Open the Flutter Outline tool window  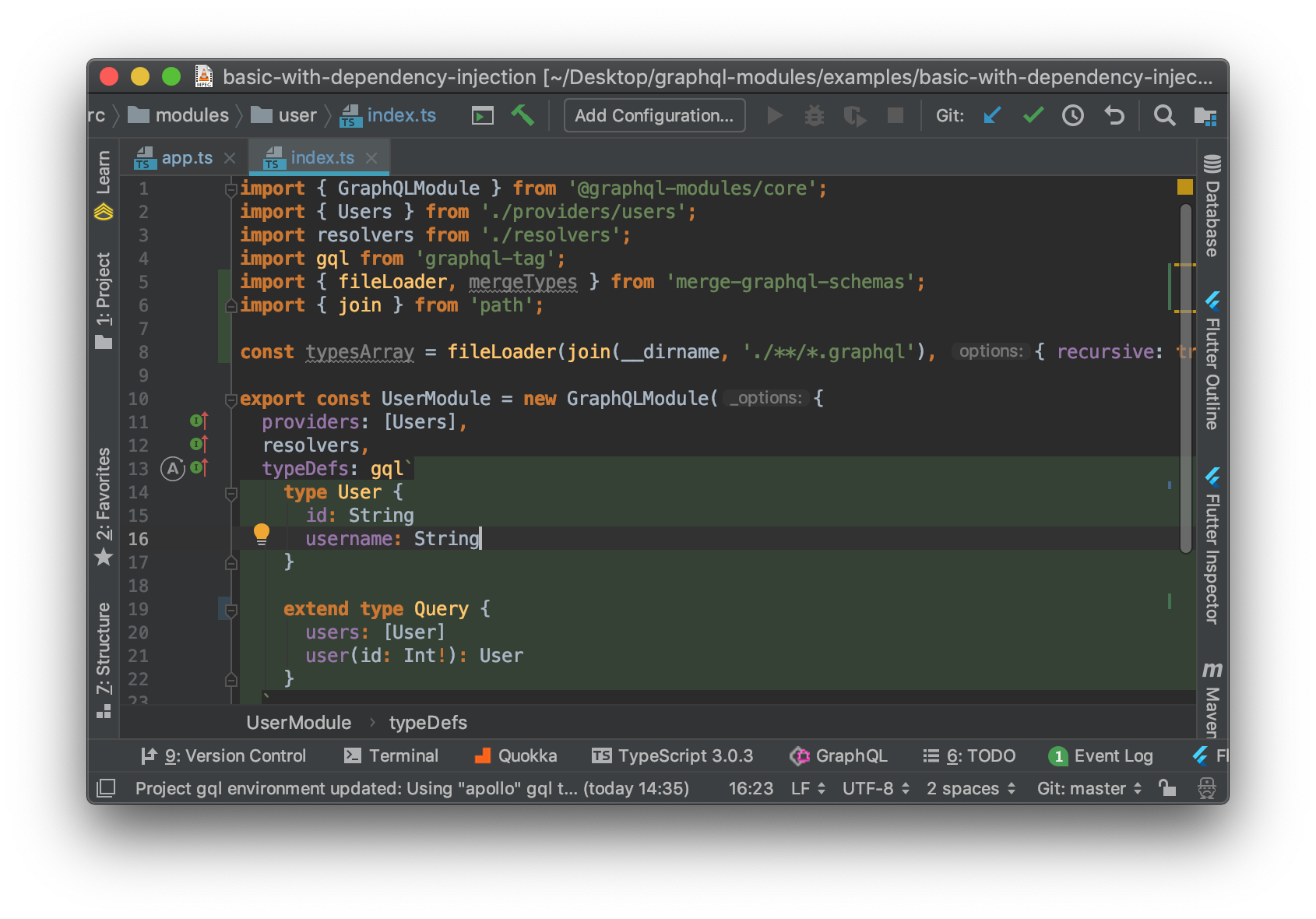pos(1212,361)
